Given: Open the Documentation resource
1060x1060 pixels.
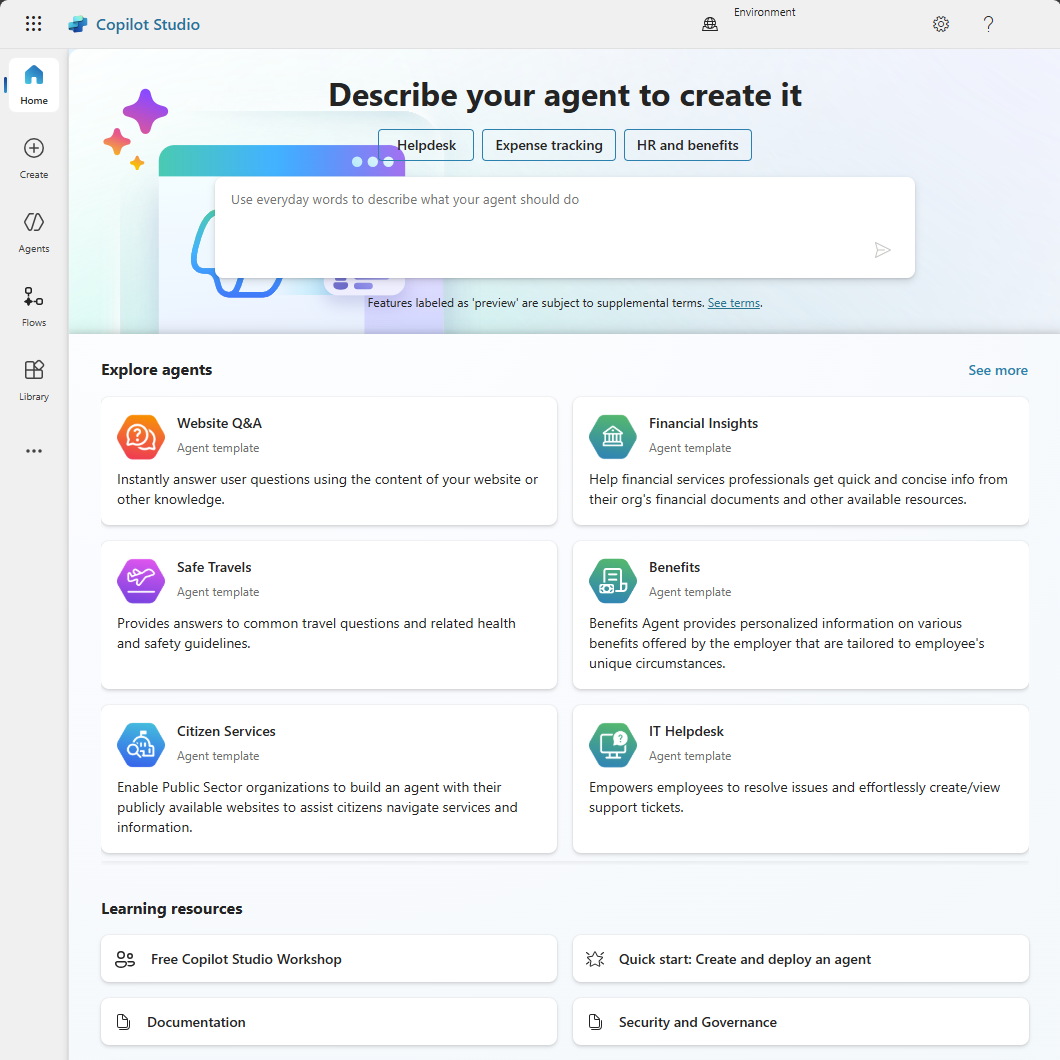Looking at the screenshot, I should click(x=329, y=1022).
